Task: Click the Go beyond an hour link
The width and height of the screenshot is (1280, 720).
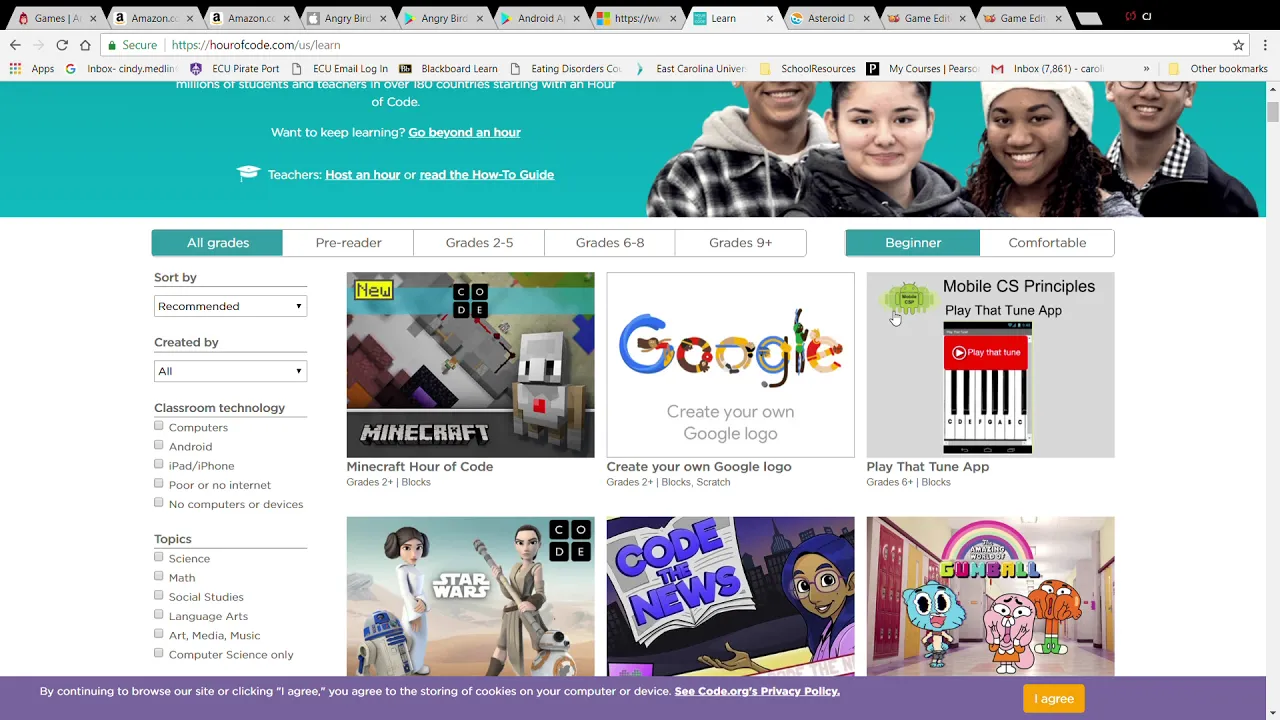Action: coord(464,132)
